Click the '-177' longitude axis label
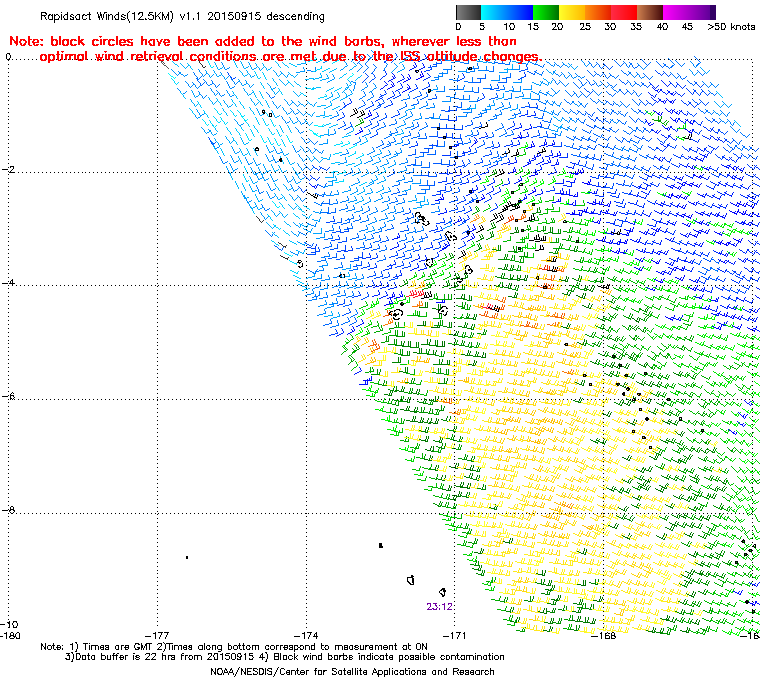This screenshot has height=688, width=760. 157,635
